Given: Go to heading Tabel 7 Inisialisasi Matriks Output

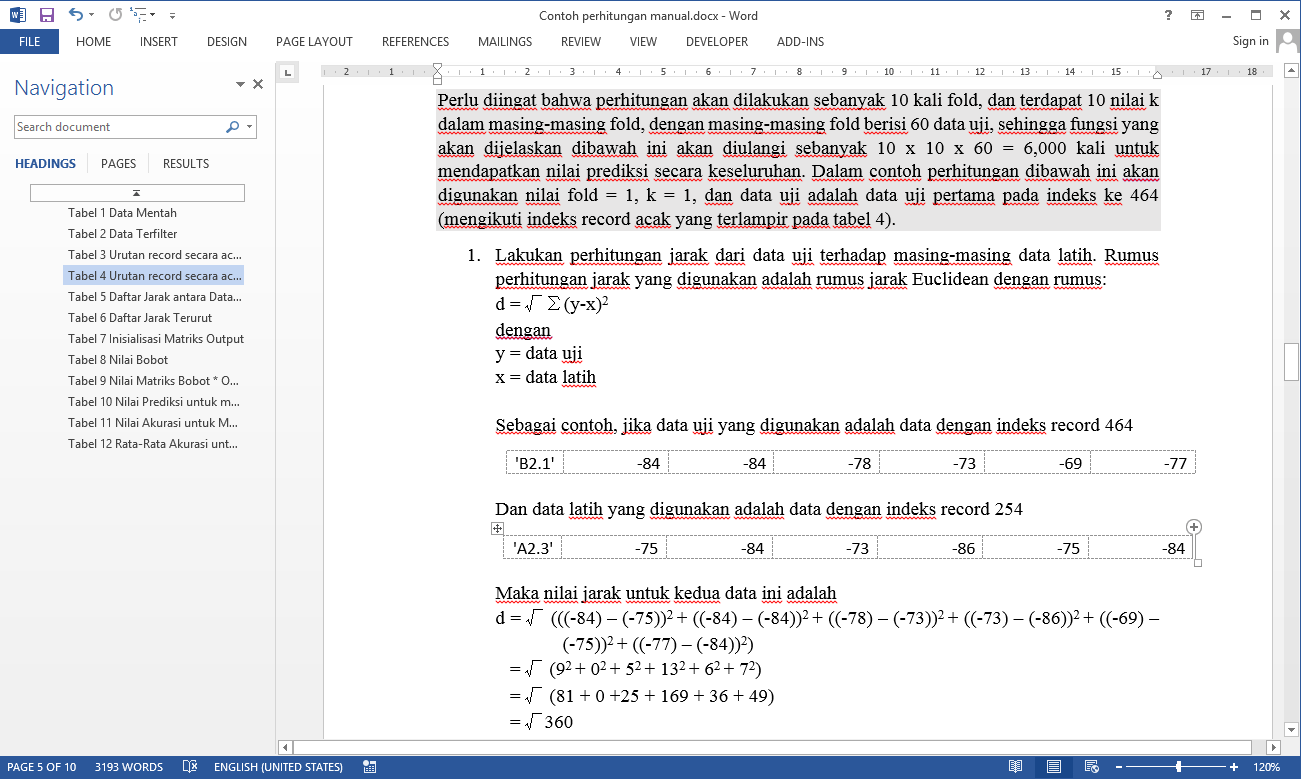Looking at the screenshot, I should [155, 339].
